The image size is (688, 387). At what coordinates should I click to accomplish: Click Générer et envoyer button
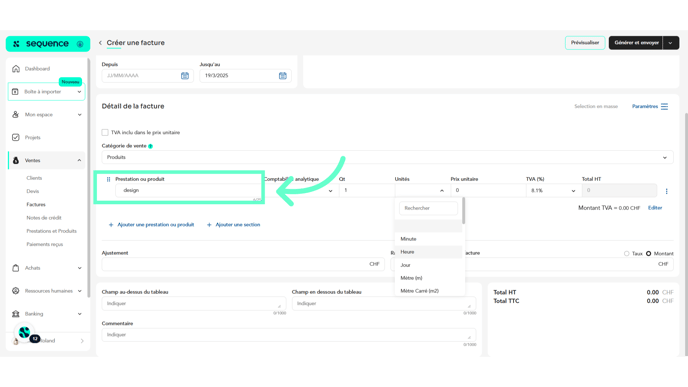636,43
